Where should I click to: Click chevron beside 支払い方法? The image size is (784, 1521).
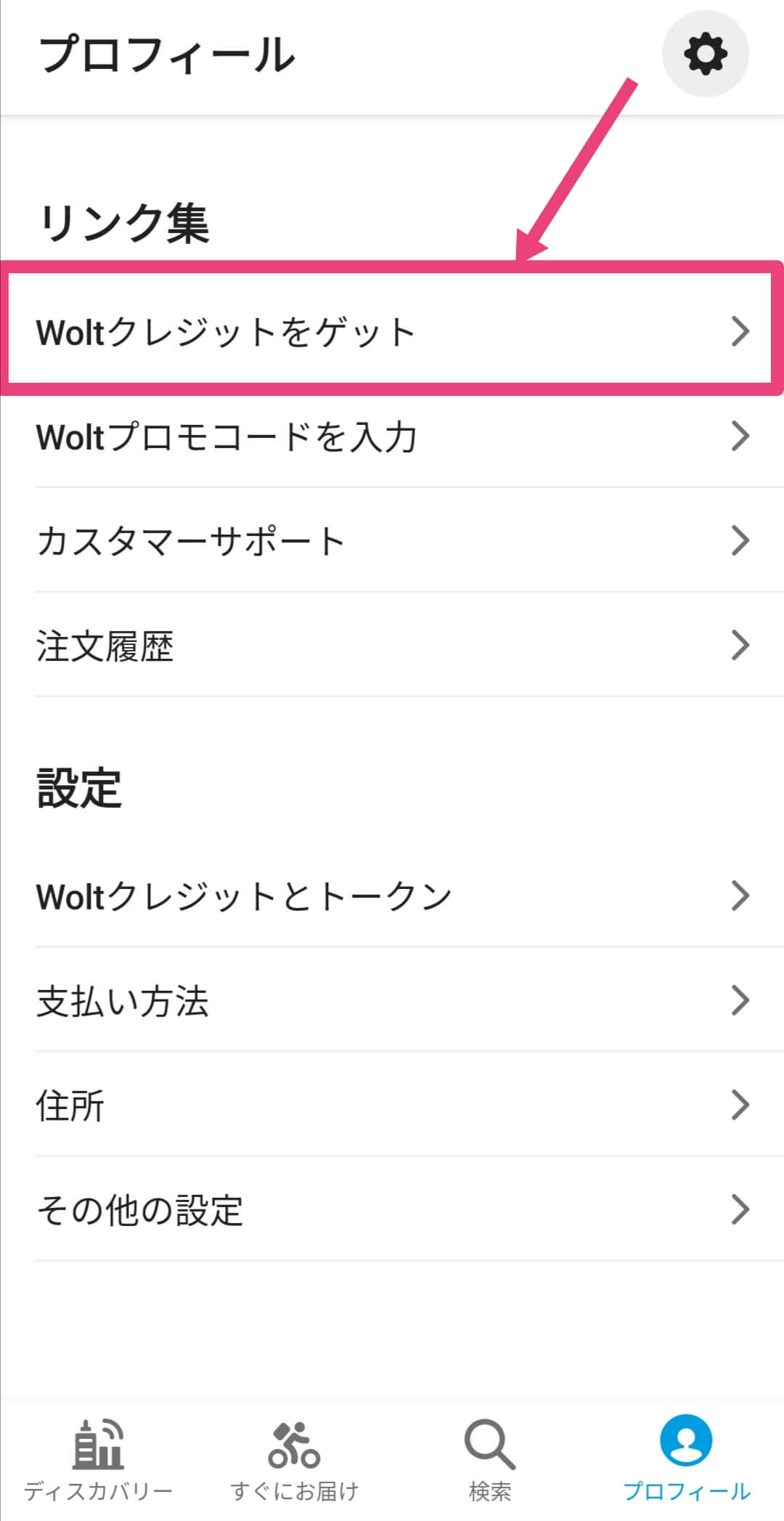740,1000
